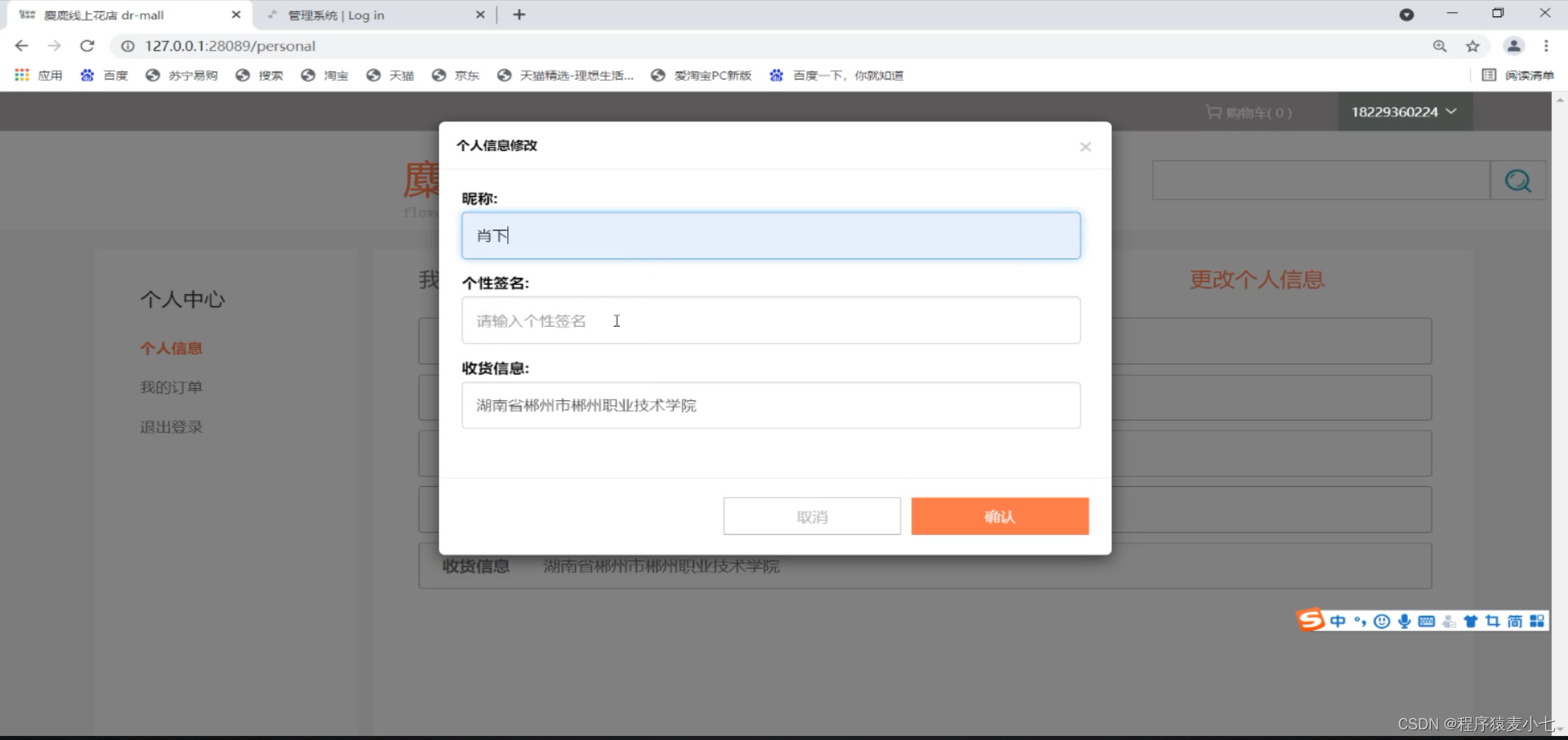Select 个人信息 in sidebar
The width and height of the screenshot is (1568, 740).
click(x=171, y=348)
